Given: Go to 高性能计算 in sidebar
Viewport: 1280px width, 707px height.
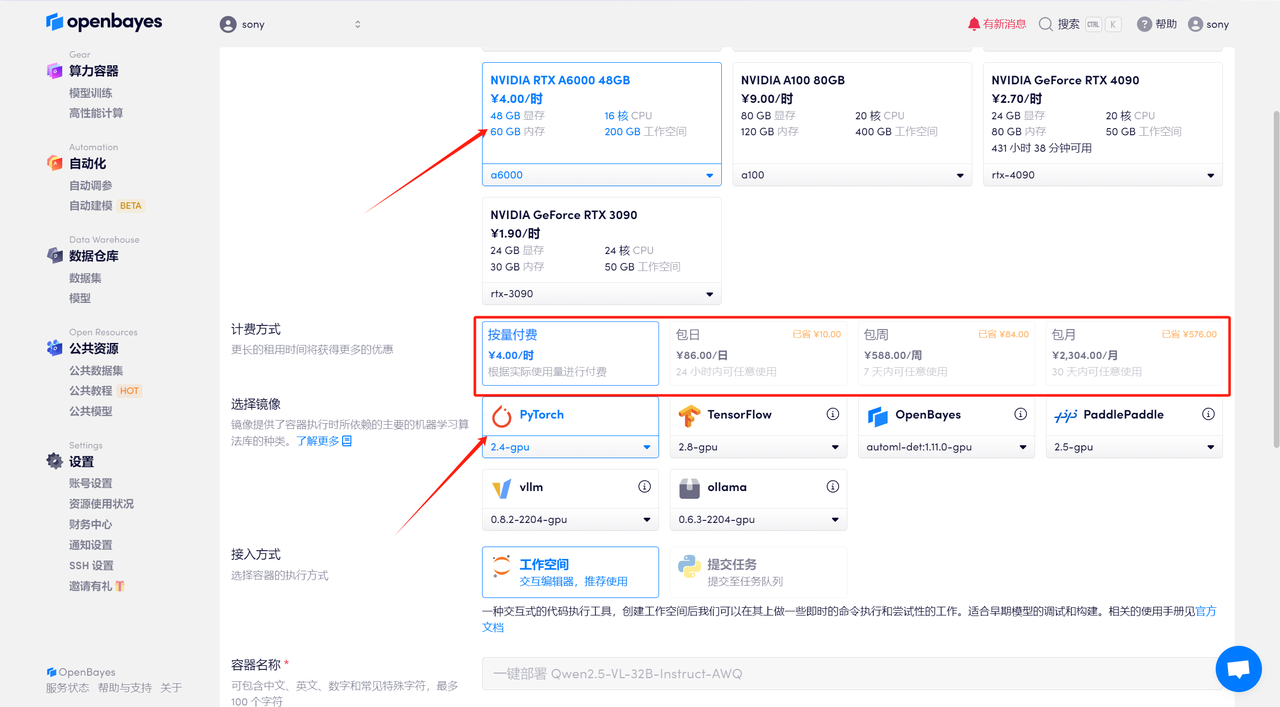Looking at the screenshot, I should pyautogui.click(x=96, y=113).
